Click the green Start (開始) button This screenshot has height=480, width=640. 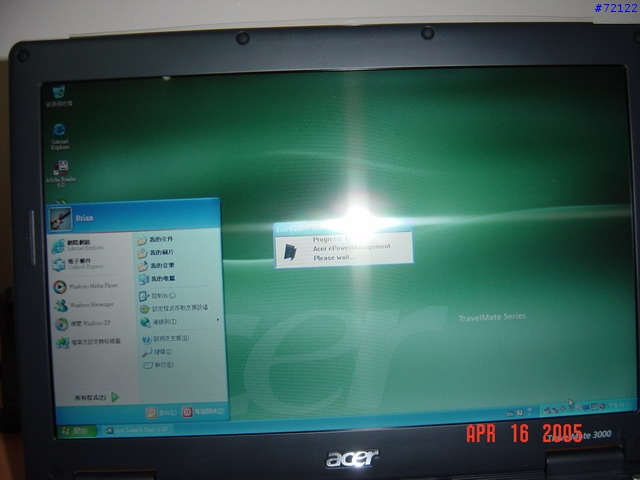tap(76, 431)
